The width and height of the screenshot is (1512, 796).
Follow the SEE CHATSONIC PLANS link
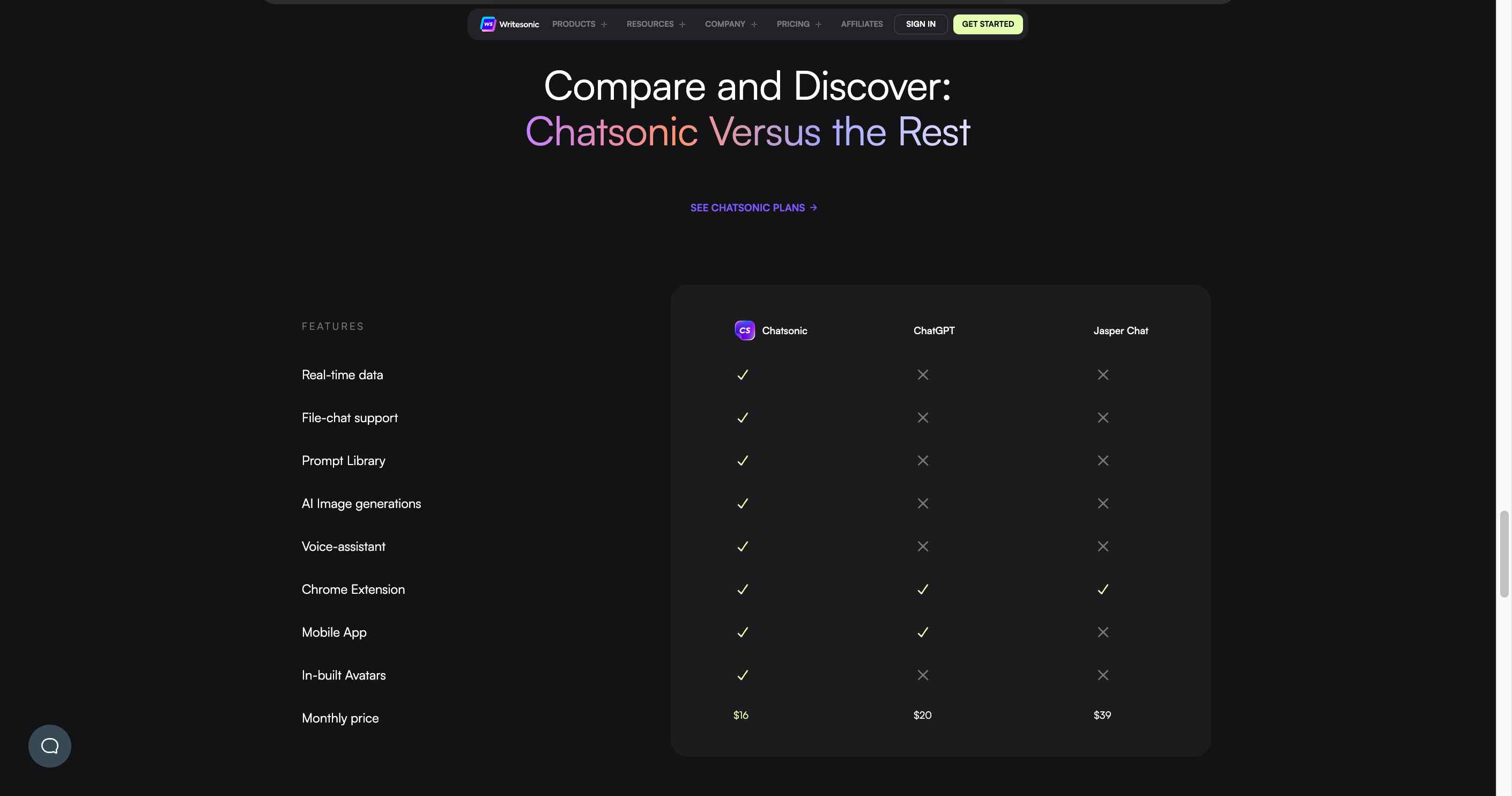click(x=754, y=208)
